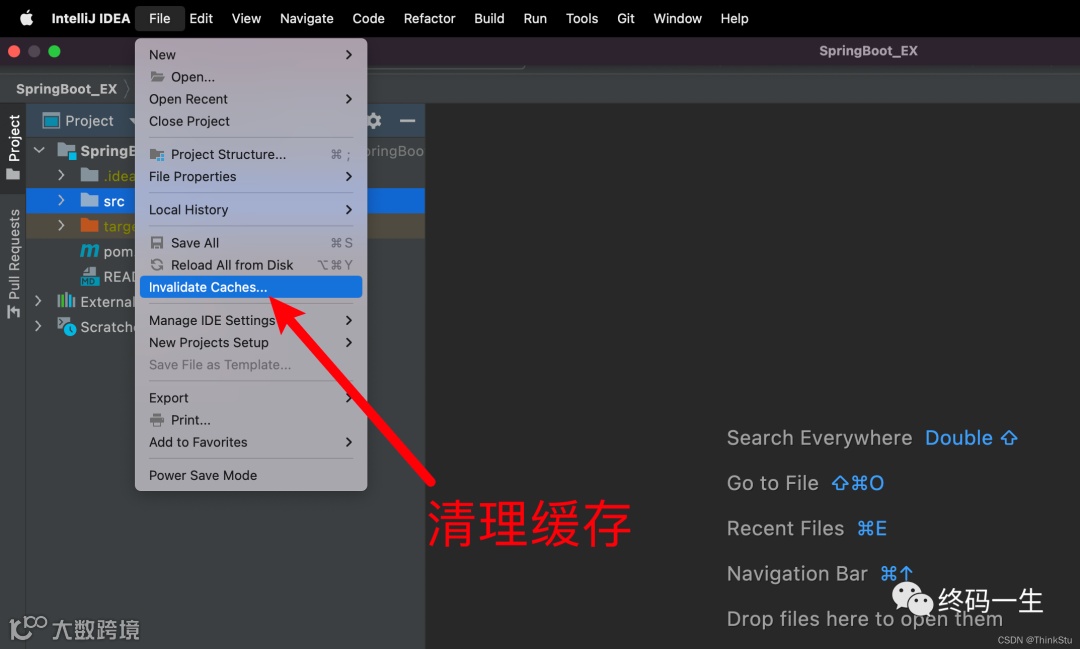Toggle Power Save Mode
The height and width of the screenshot is (649, 1080).
pyautogui.click(x=251, y=475)
